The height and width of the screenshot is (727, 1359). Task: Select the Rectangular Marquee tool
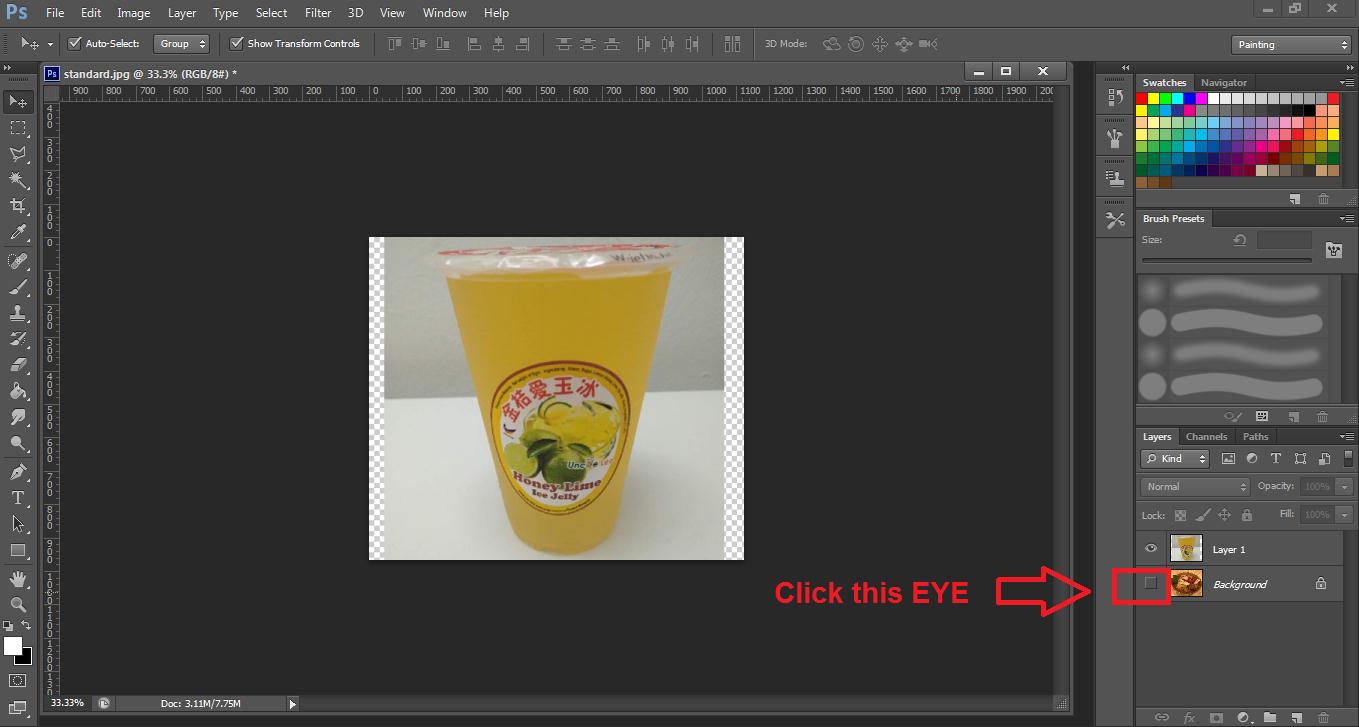18,128
